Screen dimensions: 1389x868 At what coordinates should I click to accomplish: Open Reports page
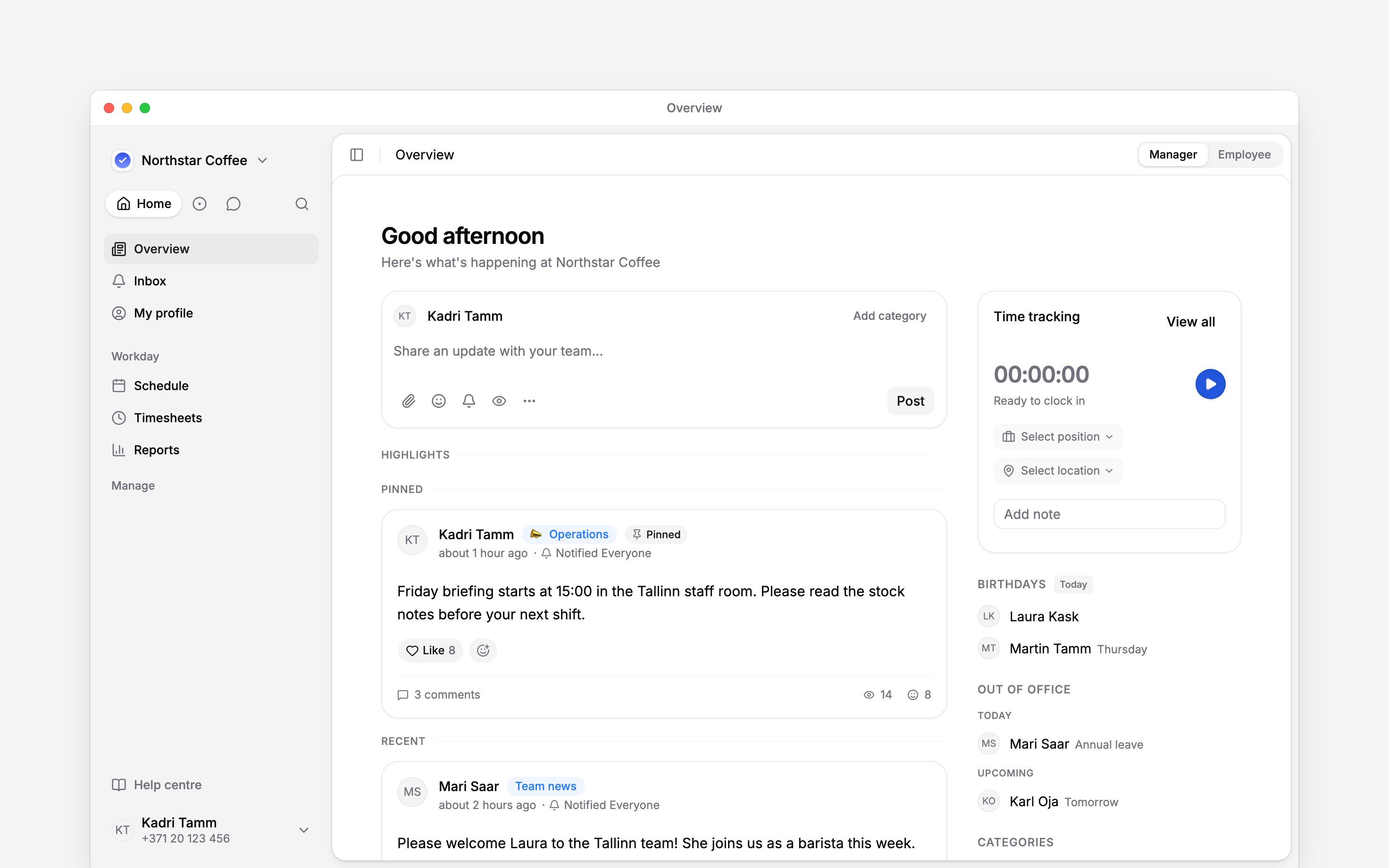(211, 450)
